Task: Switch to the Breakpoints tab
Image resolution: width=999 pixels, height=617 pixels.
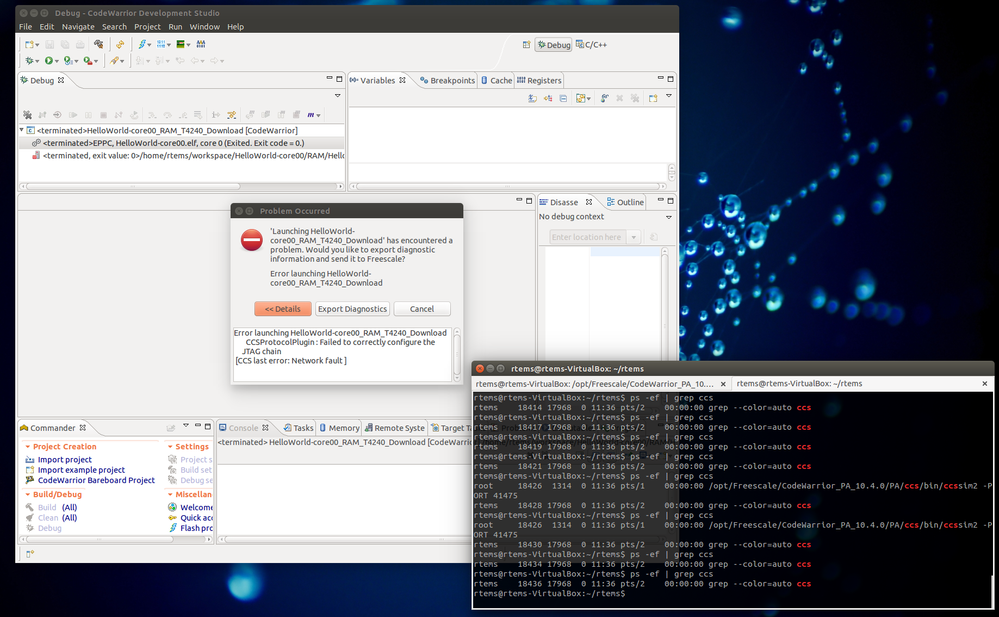Action: [x=447, y=80]
